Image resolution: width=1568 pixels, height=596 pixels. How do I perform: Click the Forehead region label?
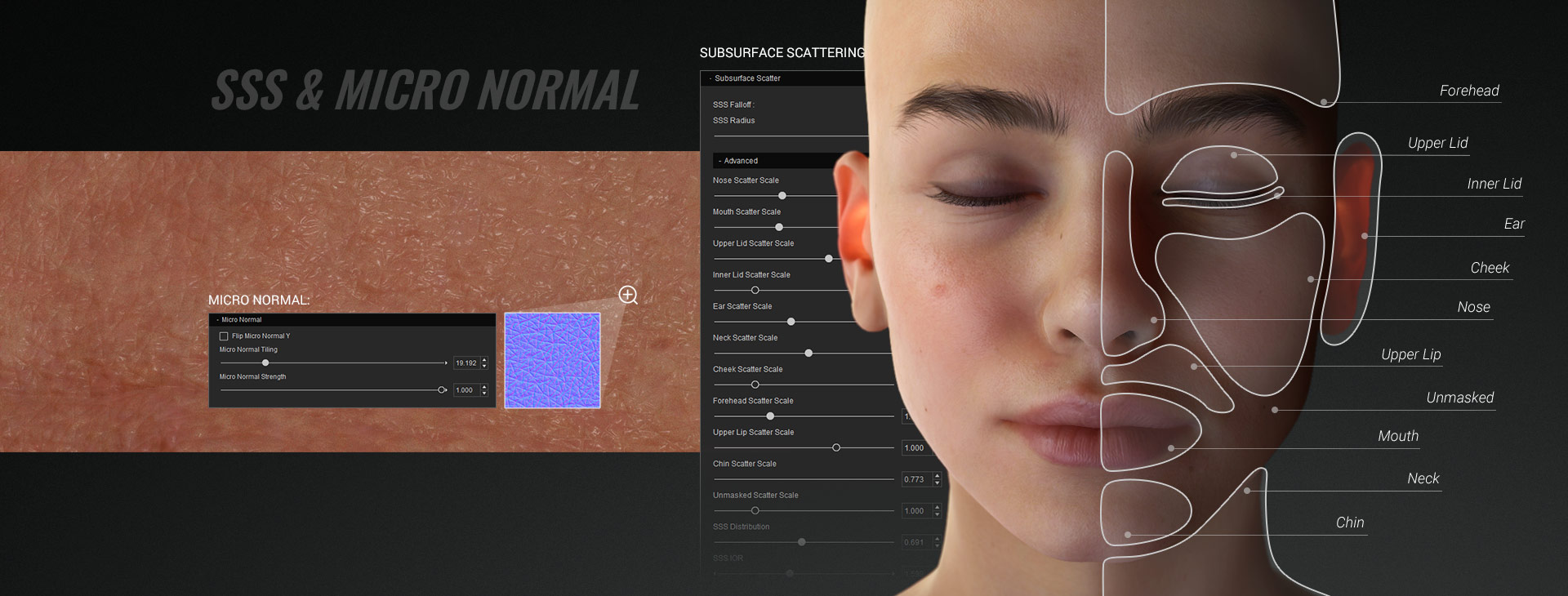1469,91
